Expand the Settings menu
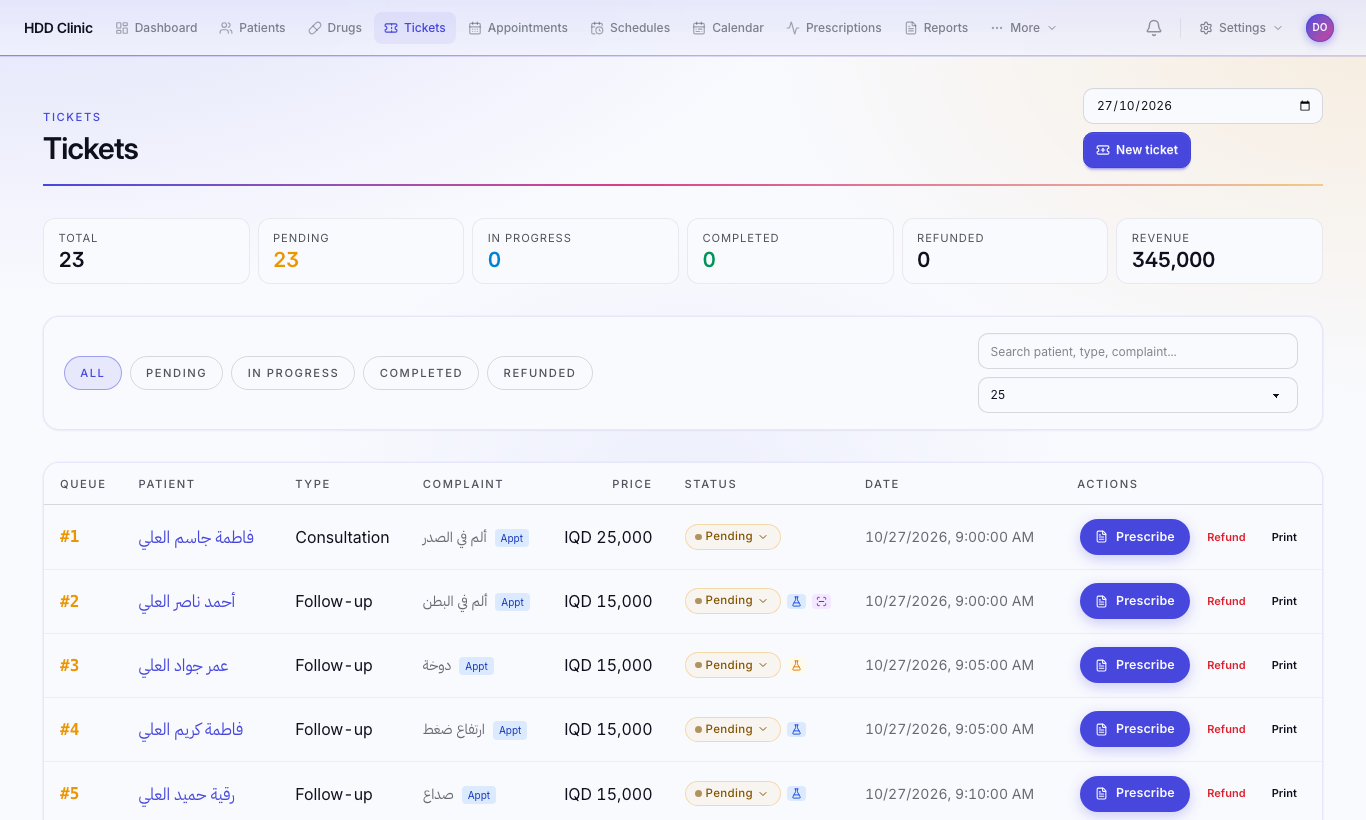This screenshot has height=820, width=1366. [1240, 28]
